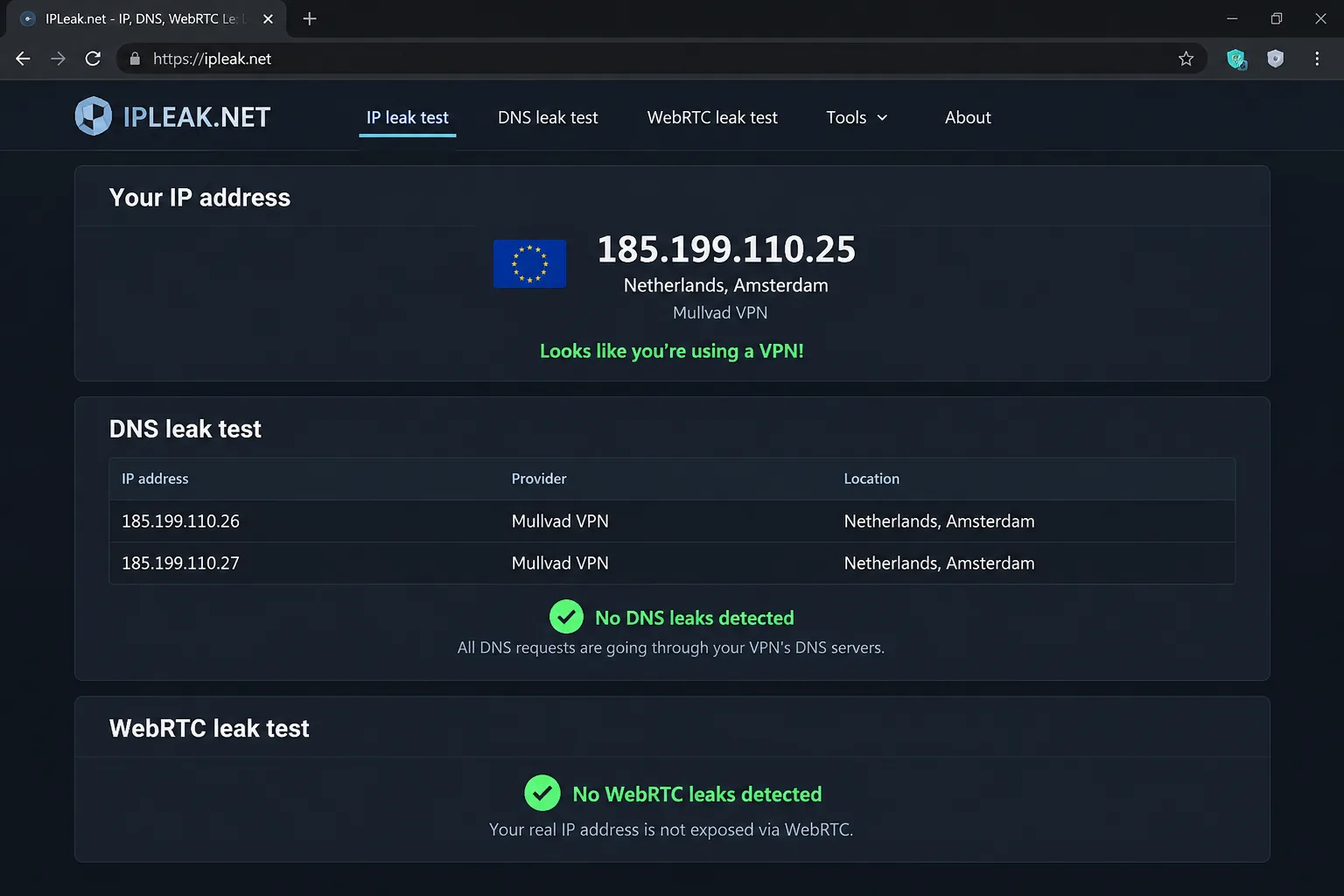Viewport: 1344px width, 896px height.
Task: Click 'No WebRTC leaks detected' message
Action: click(697, 794)
